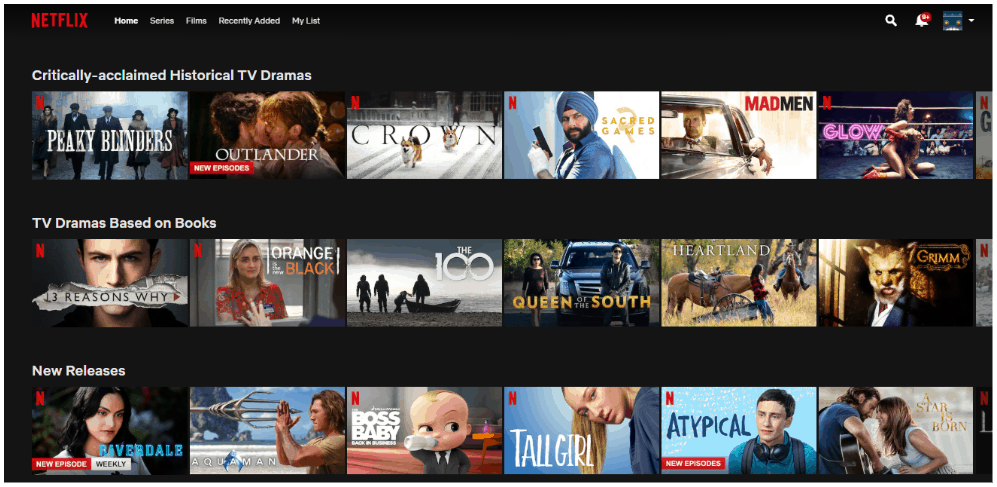Image resolution: width=997 pixels, height=487 pixels.
Task: Select The Boss Baby thumbnail
Action: tap(425, 430)
